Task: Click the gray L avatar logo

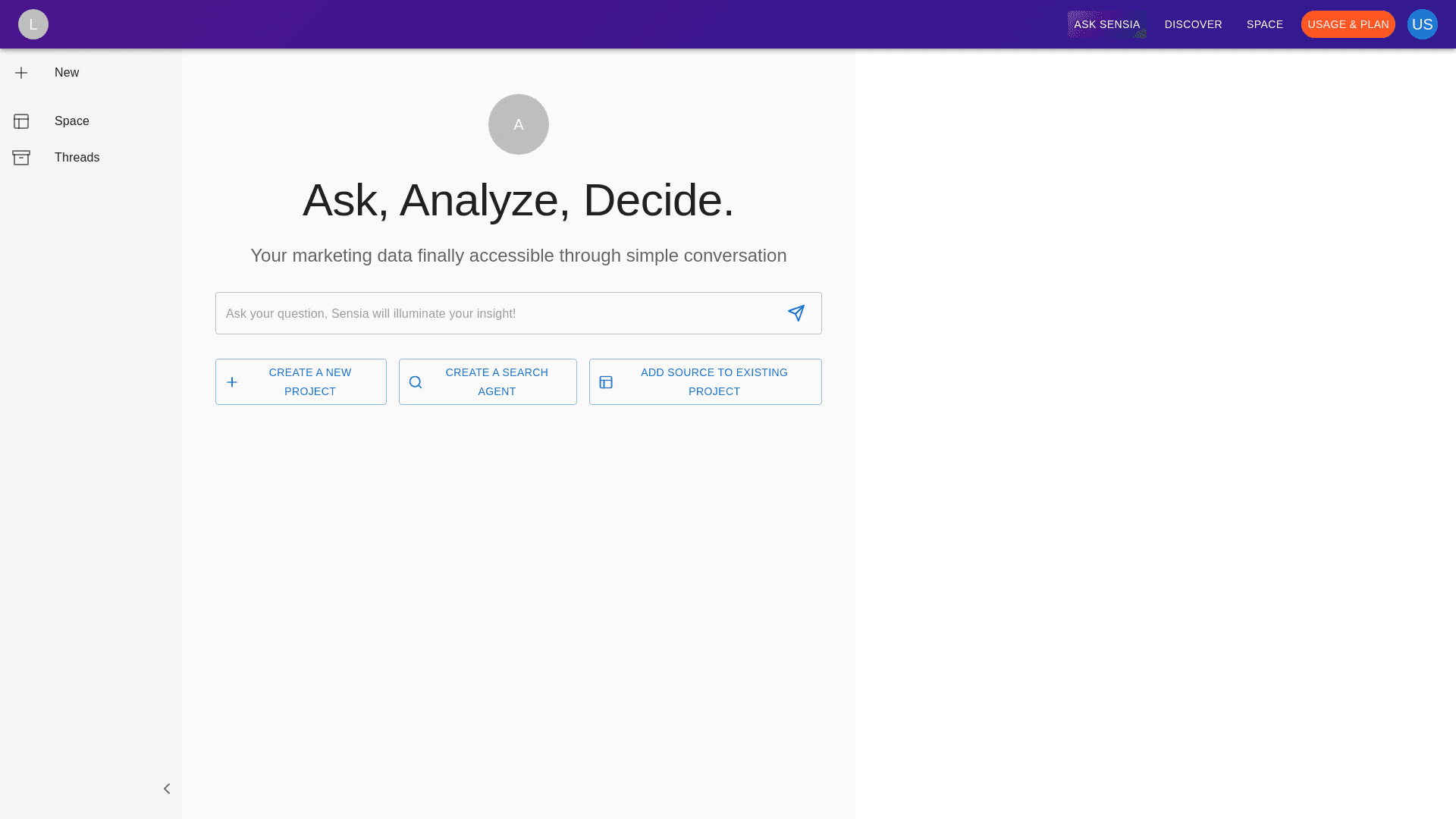Action: pyautogui.click(x=33, y=24)
